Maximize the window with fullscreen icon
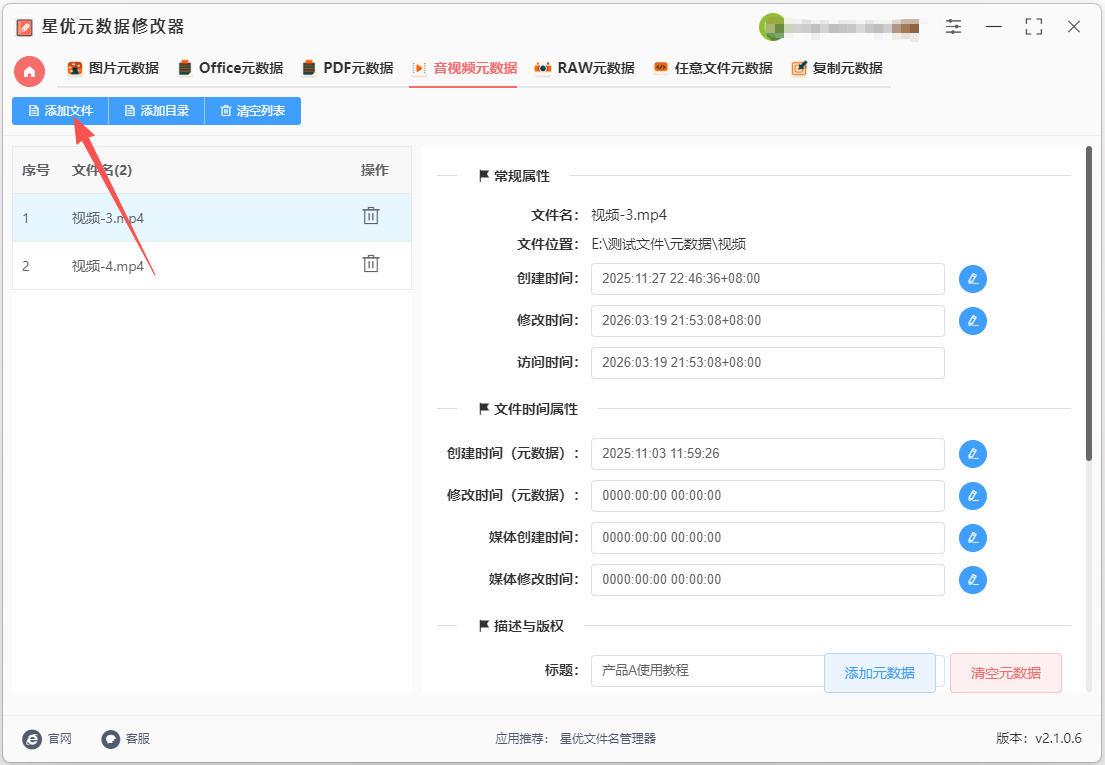 coord(1033,27)
